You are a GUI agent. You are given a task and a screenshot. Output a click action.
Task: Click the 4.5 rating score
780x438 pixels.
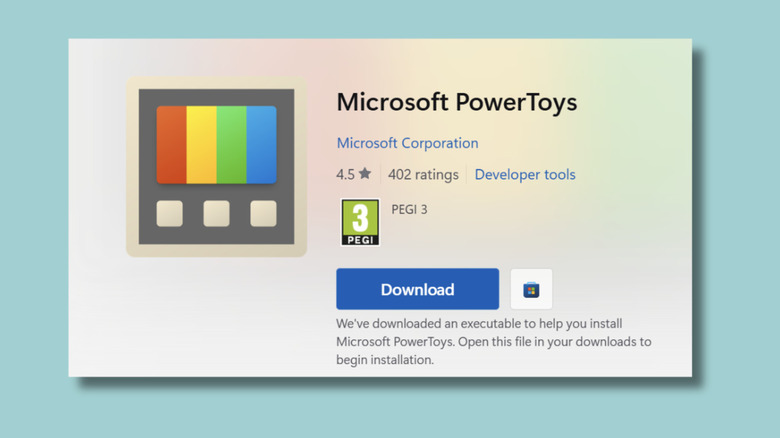345,174
